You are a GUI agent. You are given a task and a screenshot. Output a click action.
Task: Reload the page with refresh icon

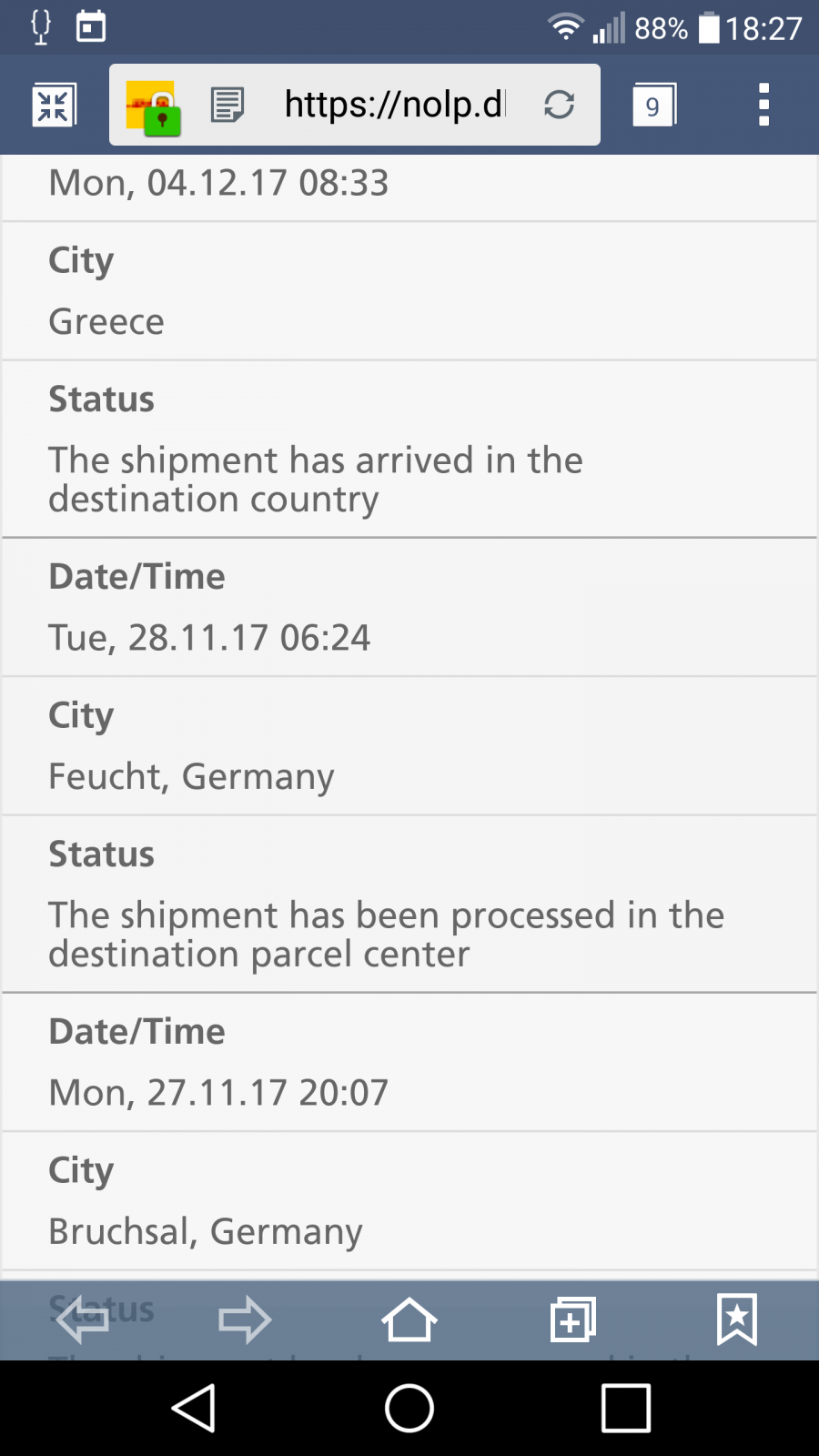pos(559,105)
